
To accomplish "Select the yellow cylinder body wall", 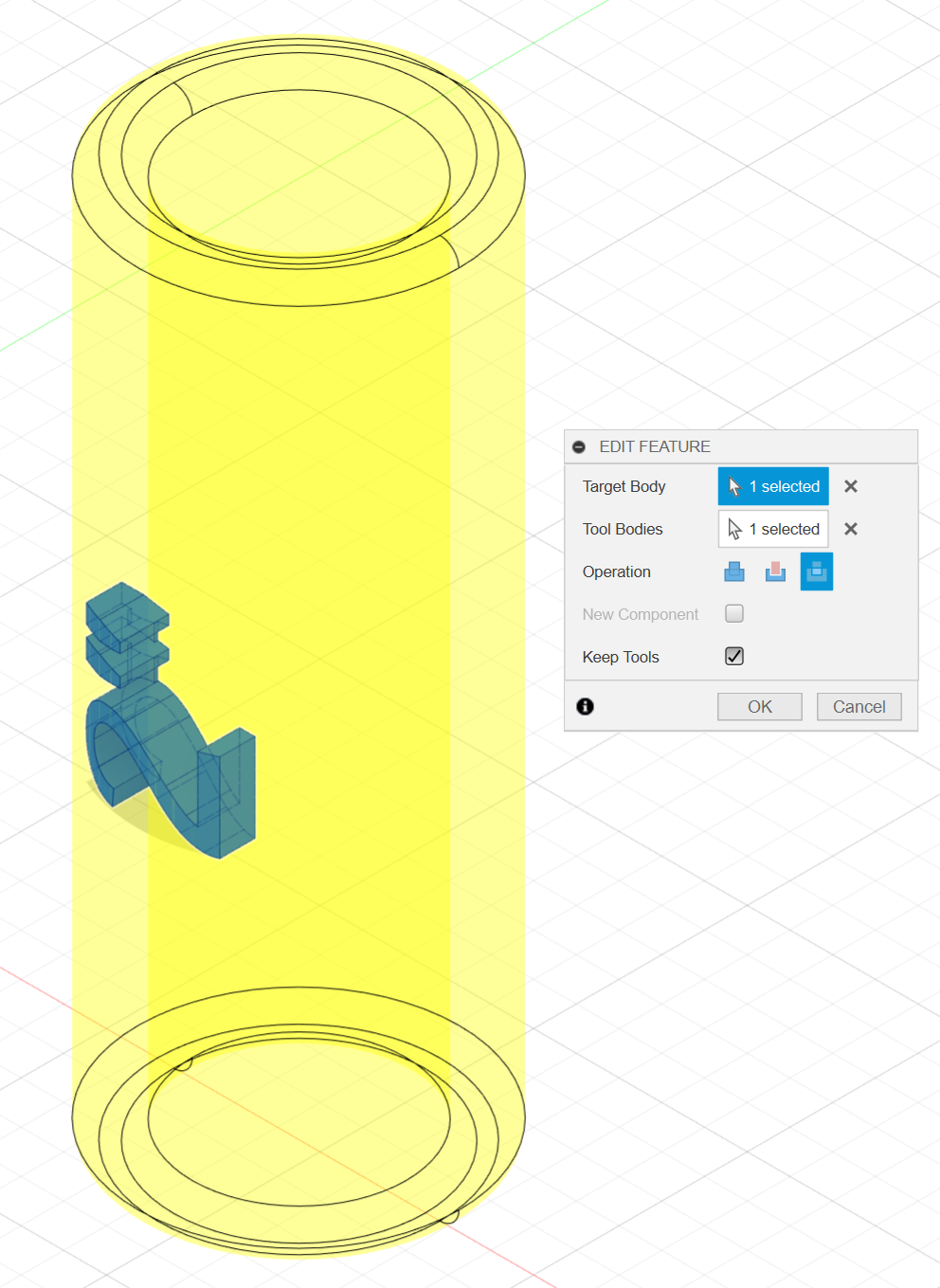I will 298,616.
